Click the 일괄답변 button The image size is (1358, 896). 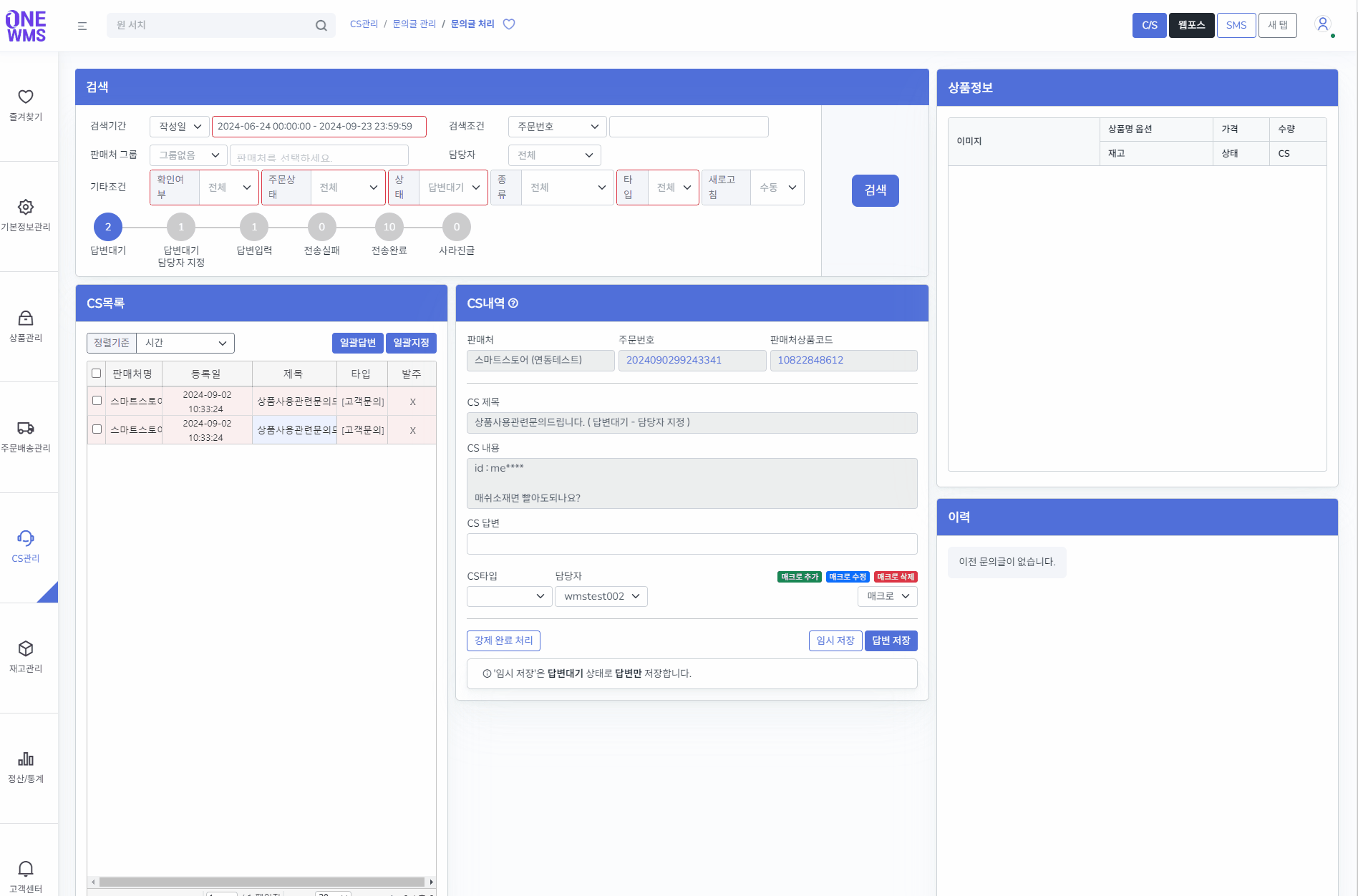(x=357, y=344)
